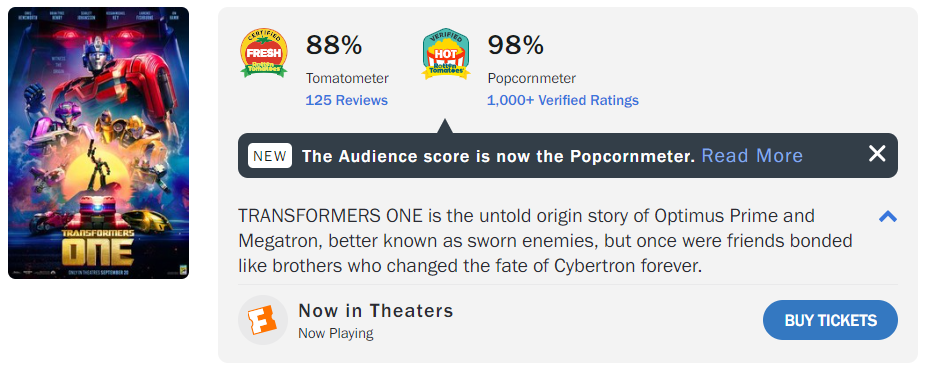Screen dimensions: 926x372
Task: Open the 125 Reviews link
Action: tap(347, 100)
